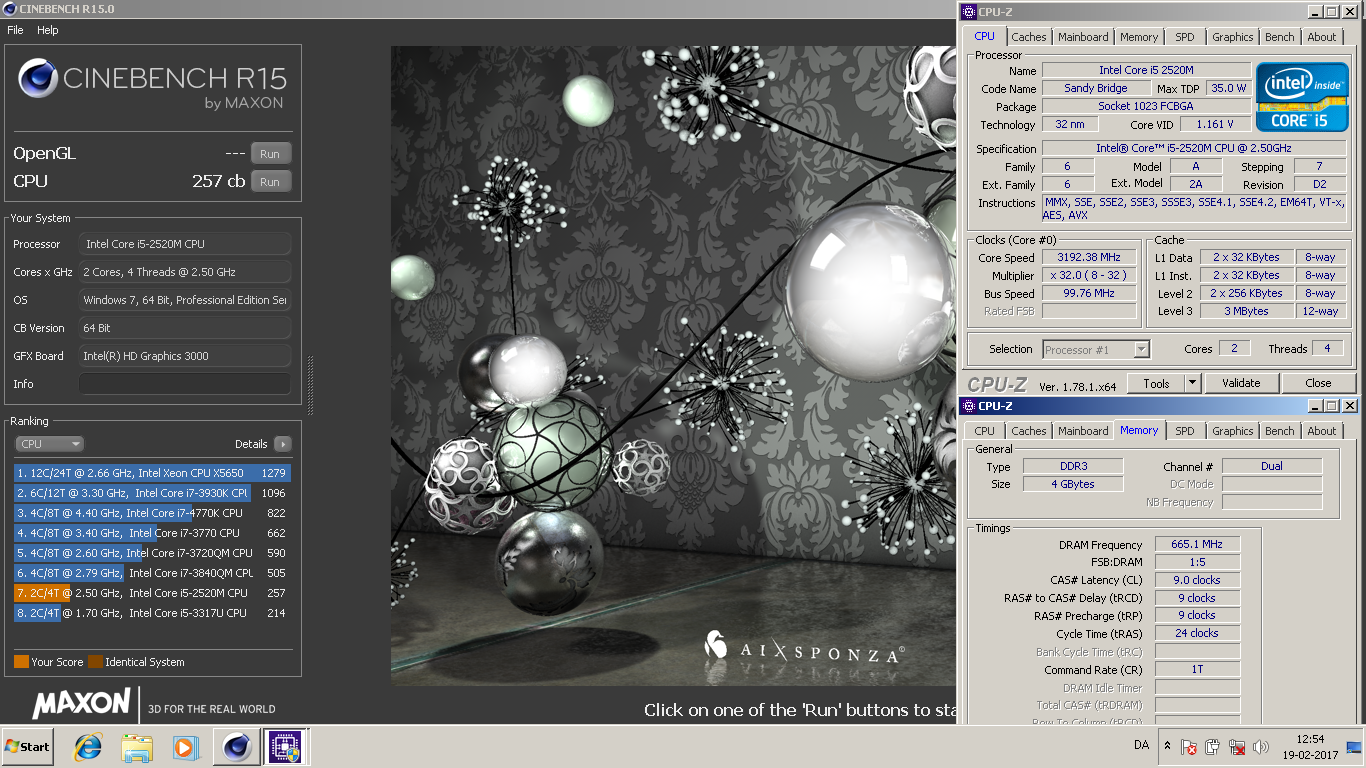Switch to Cinebench taskbar icon
This screenshot has height=768, width=1366.
236,747
